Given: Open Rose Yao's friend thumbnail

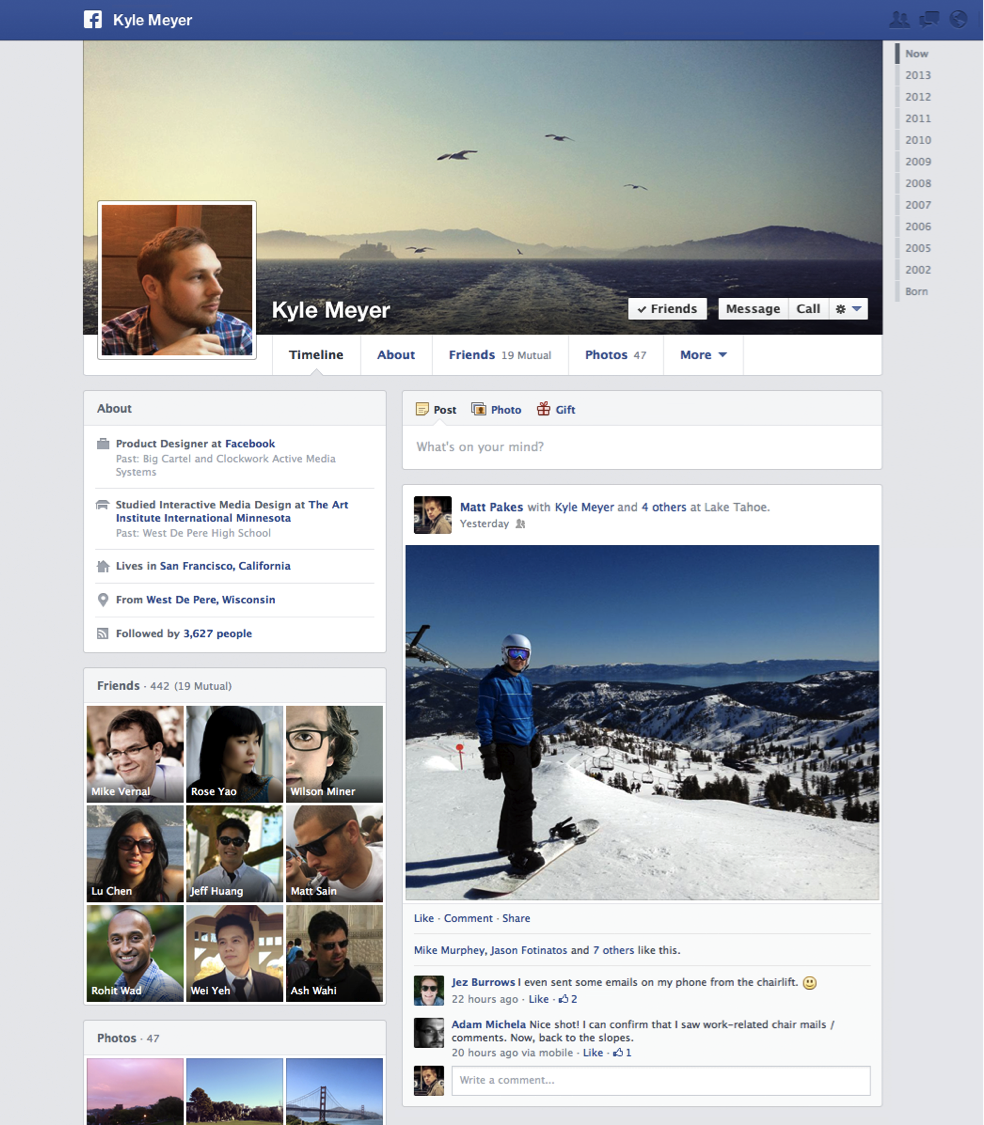Looking at the screenshot, I should pos(235,754).
